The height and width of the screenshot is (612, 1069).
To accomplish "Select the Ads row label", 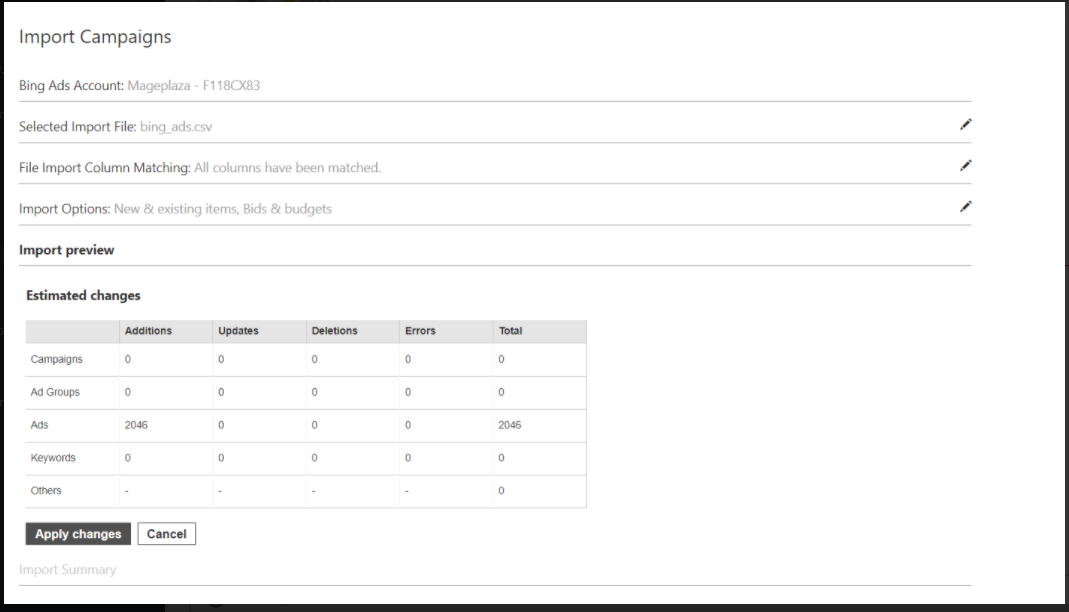I will pos(40,425).
